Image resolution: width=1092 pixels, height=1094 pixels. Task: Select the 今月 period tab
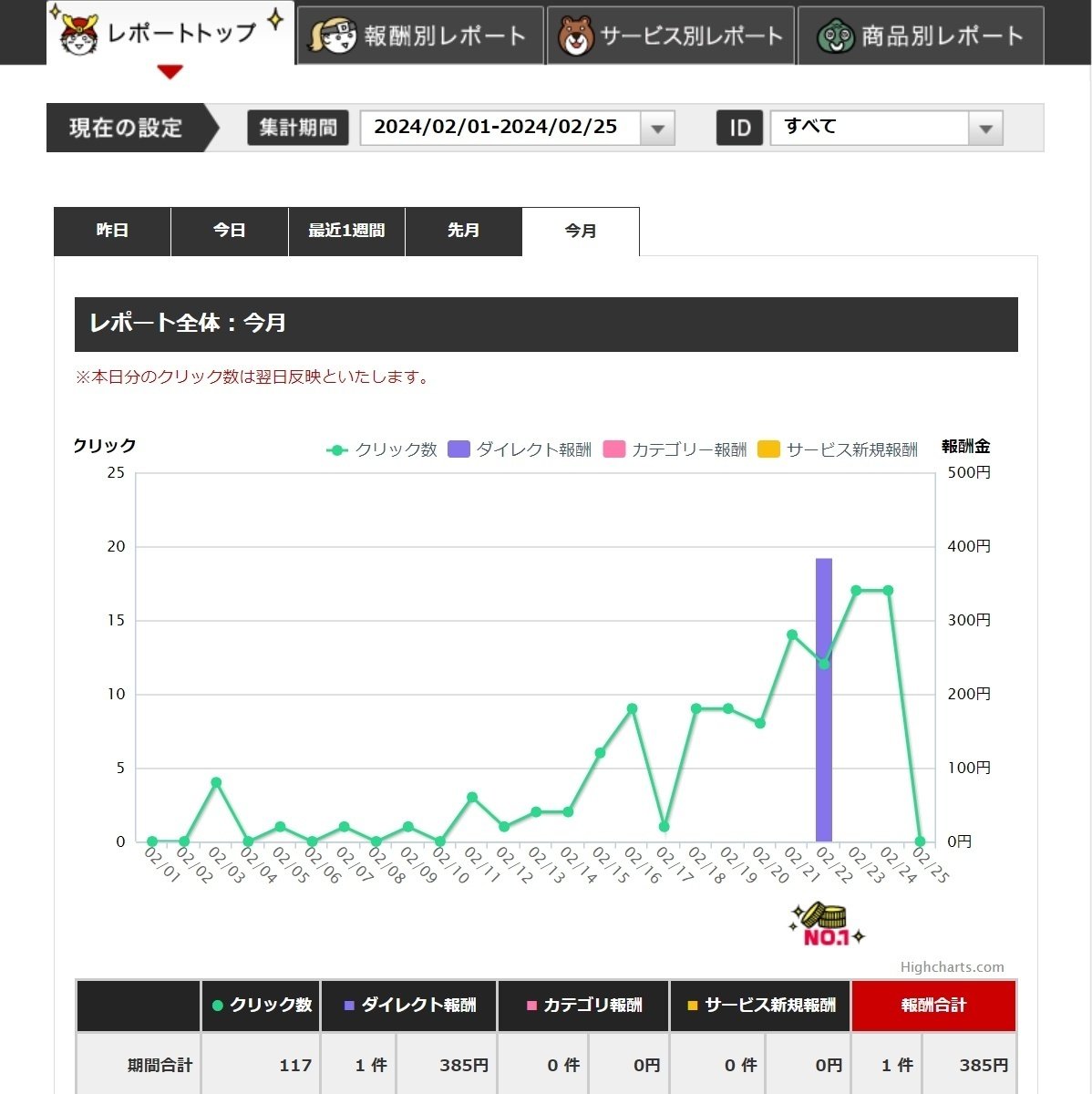pyautogui.click(x=581, y=232)
